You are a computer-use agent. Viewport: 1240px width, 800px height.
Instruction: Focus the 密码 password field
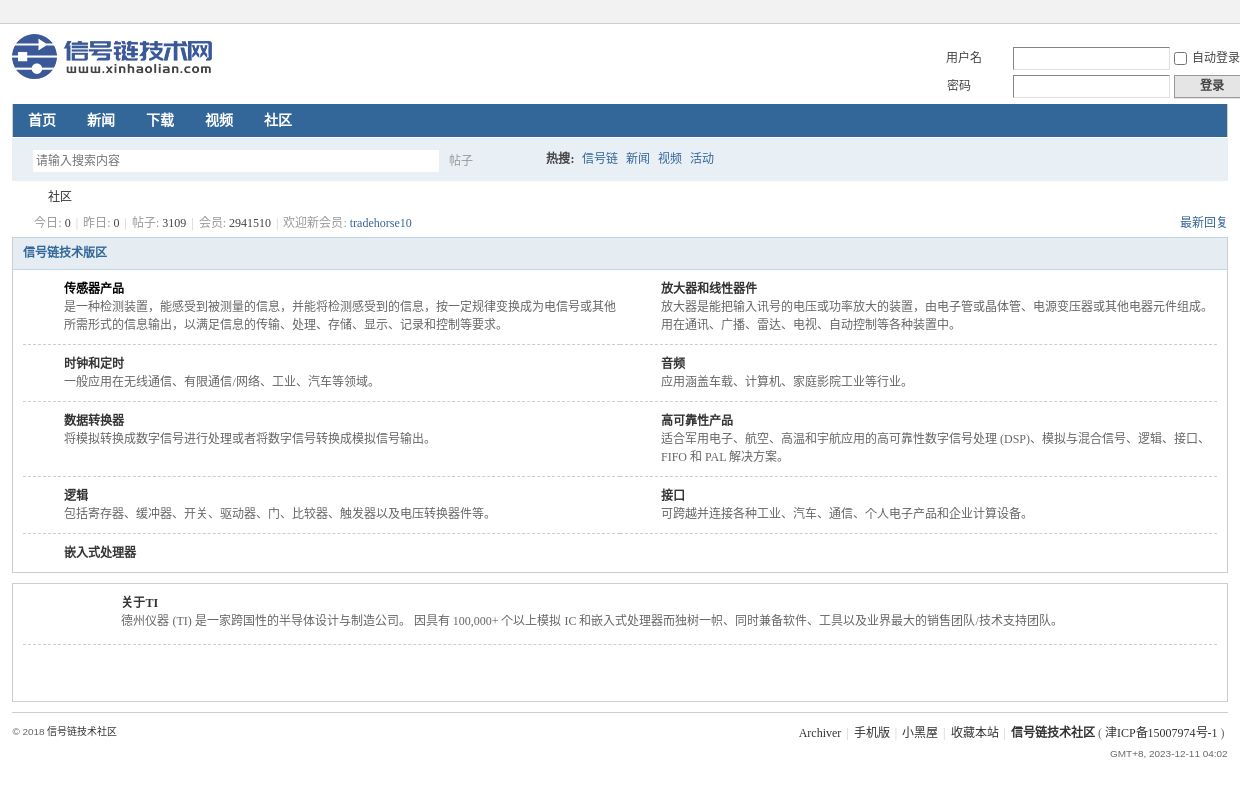(x=1090, y=87)
